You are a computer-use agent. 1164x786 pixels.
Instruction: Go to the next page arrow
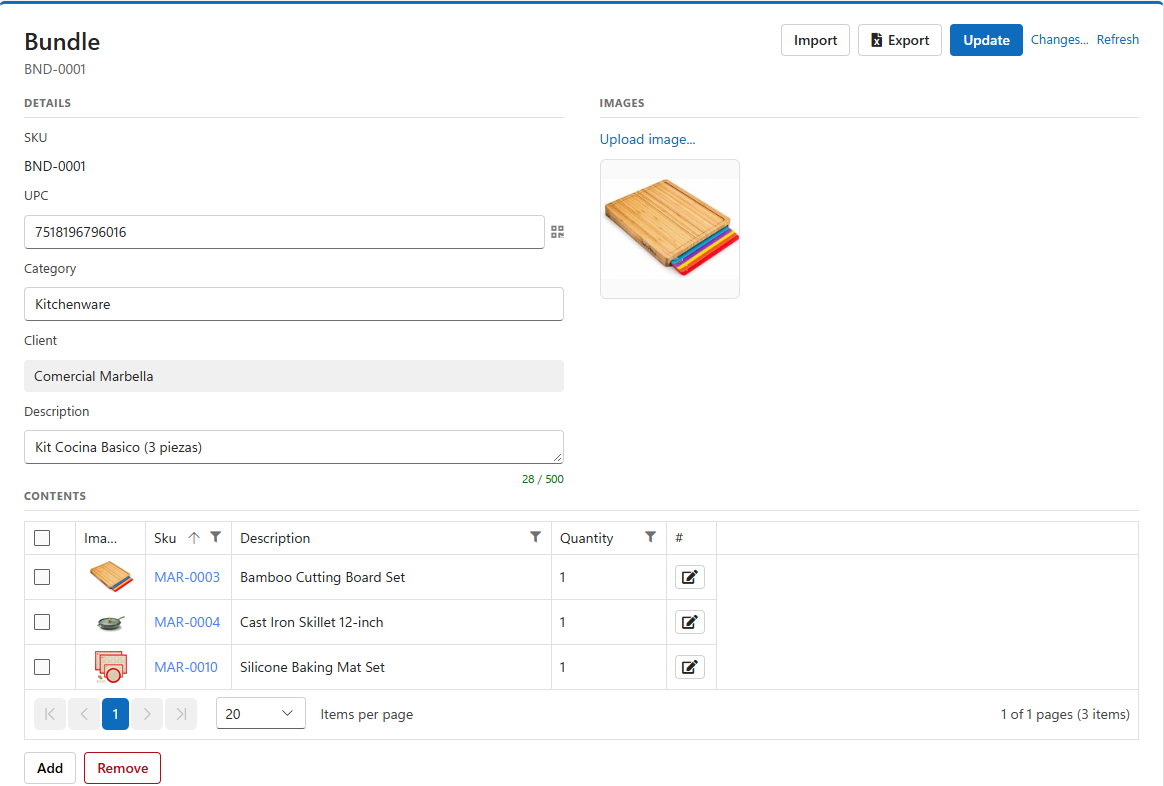tap(147, 714)
